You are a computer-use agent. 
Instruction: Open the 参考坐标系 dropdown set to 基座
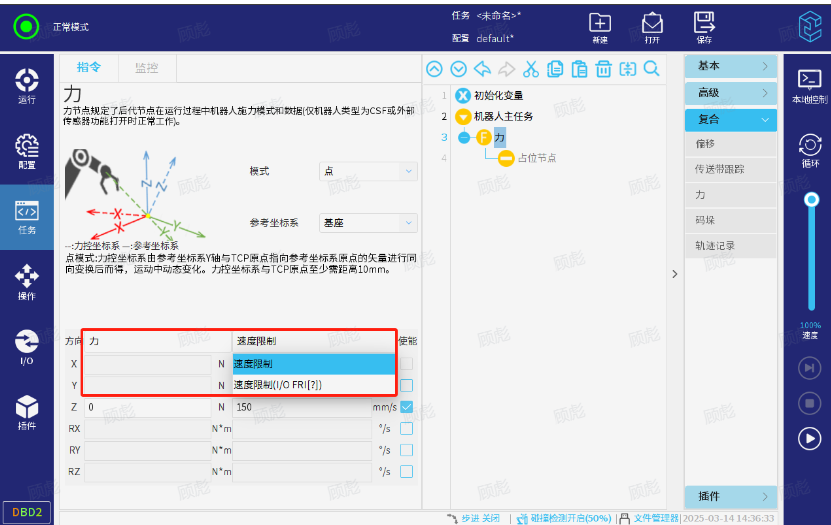click(368, 222)
